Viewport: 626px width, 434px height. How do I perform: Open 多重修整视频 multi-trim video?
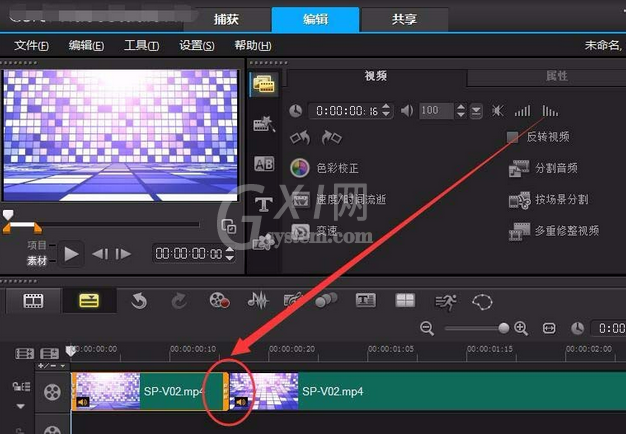[554, 231]
